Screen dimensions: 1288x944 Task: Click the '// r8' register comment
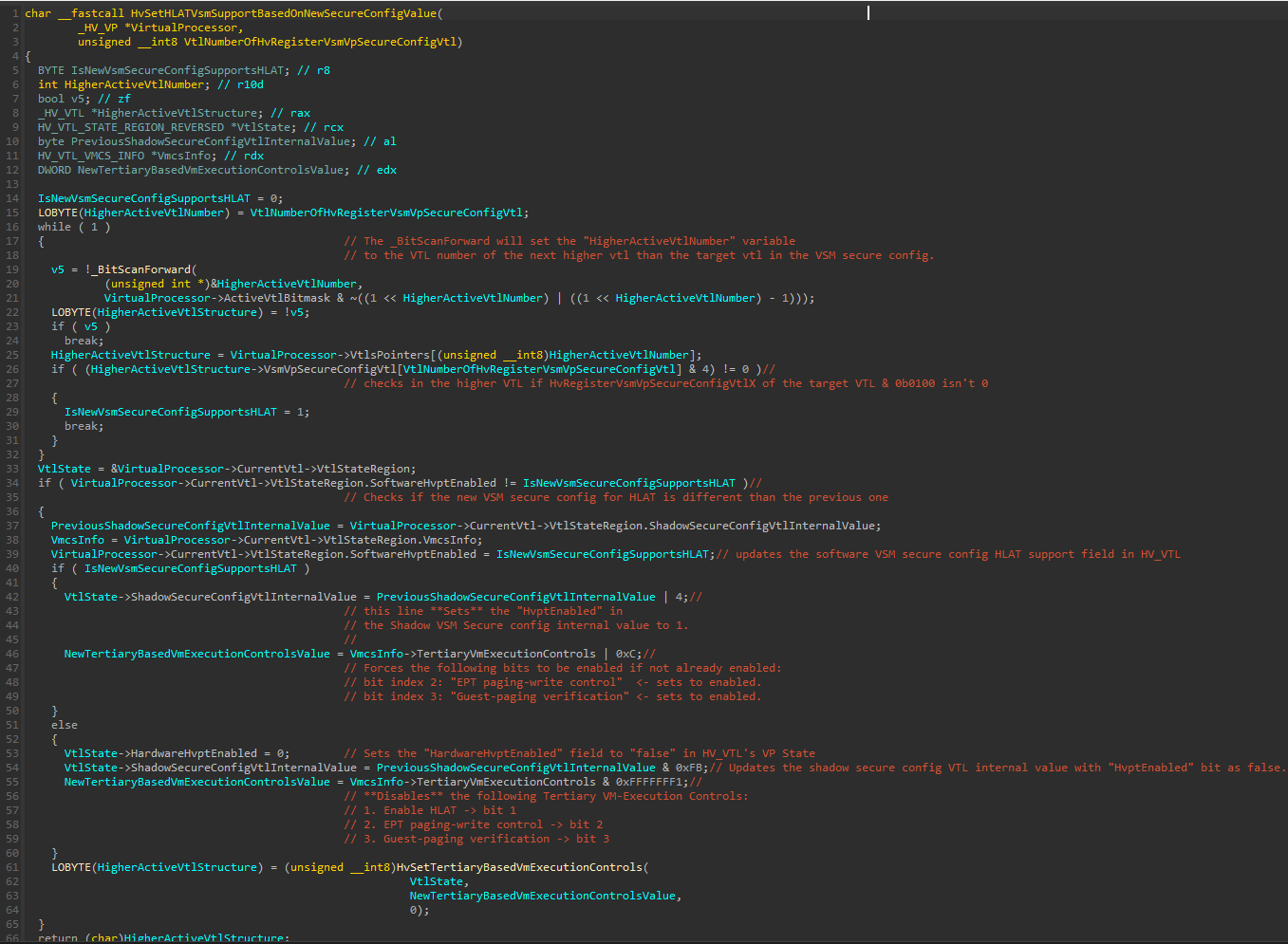click(x=313, y=70)
